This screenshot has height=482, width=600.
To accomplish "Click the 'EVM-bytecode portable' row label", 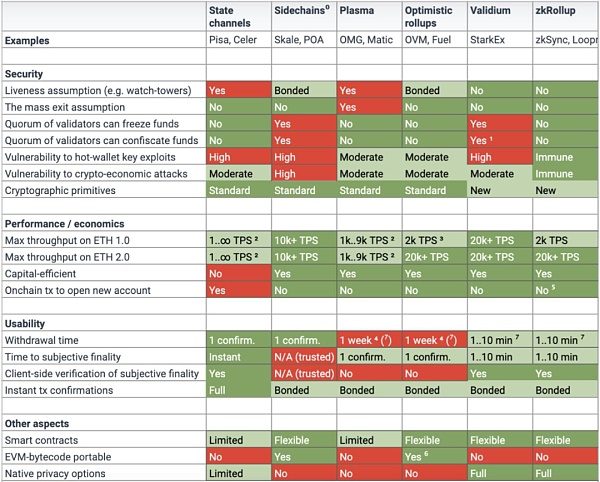I will (64, 457).
